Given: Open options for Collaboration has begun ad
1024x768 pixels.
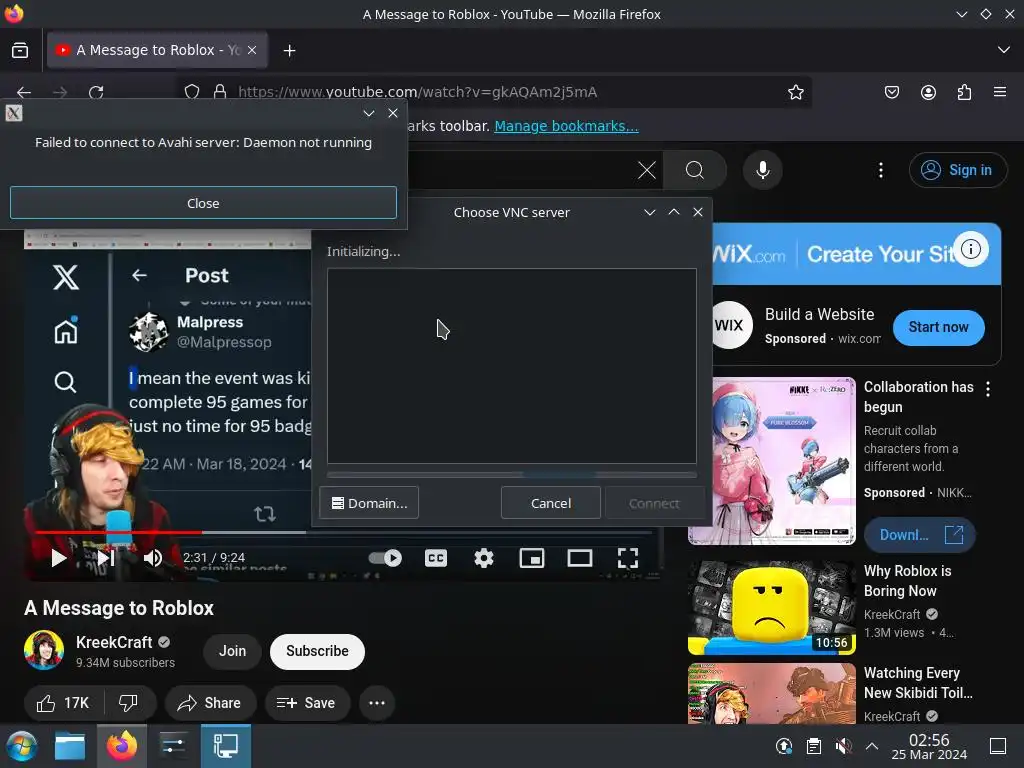Looking at the screenshot, I should [988, 389].
